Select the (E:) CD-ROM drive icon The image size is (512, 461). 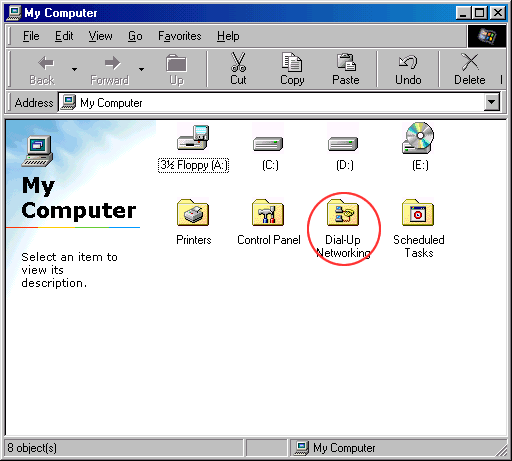point(418,138)
